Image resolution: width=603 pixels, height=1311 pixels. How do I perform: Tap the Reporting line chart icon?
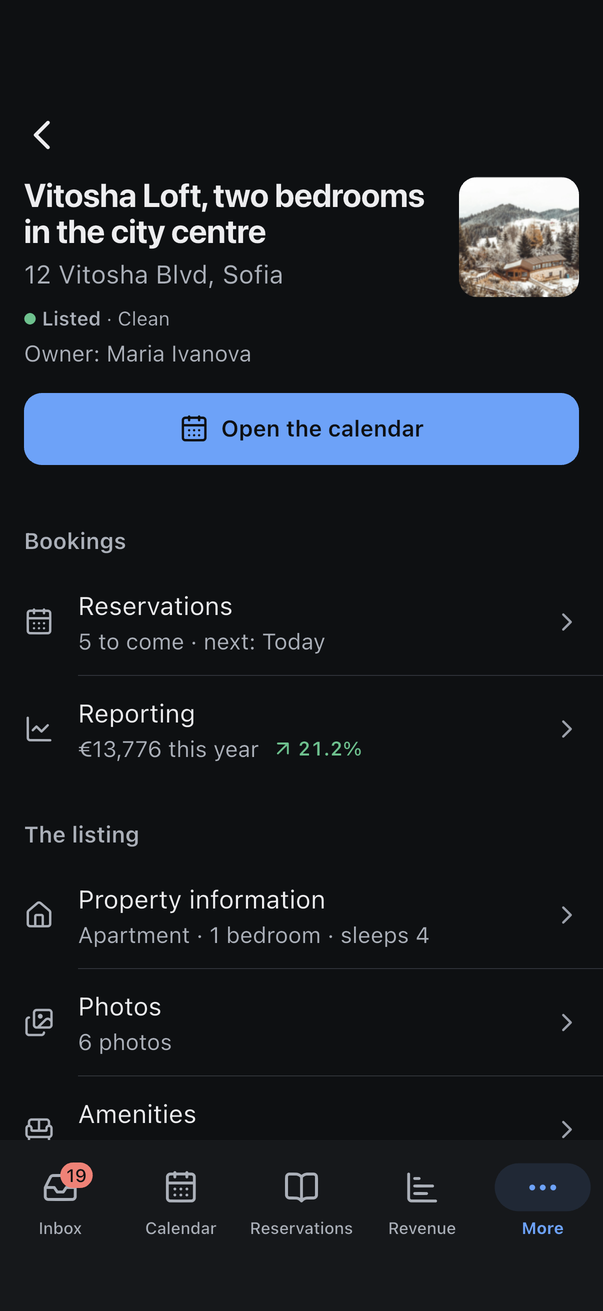tap(39, 729)
